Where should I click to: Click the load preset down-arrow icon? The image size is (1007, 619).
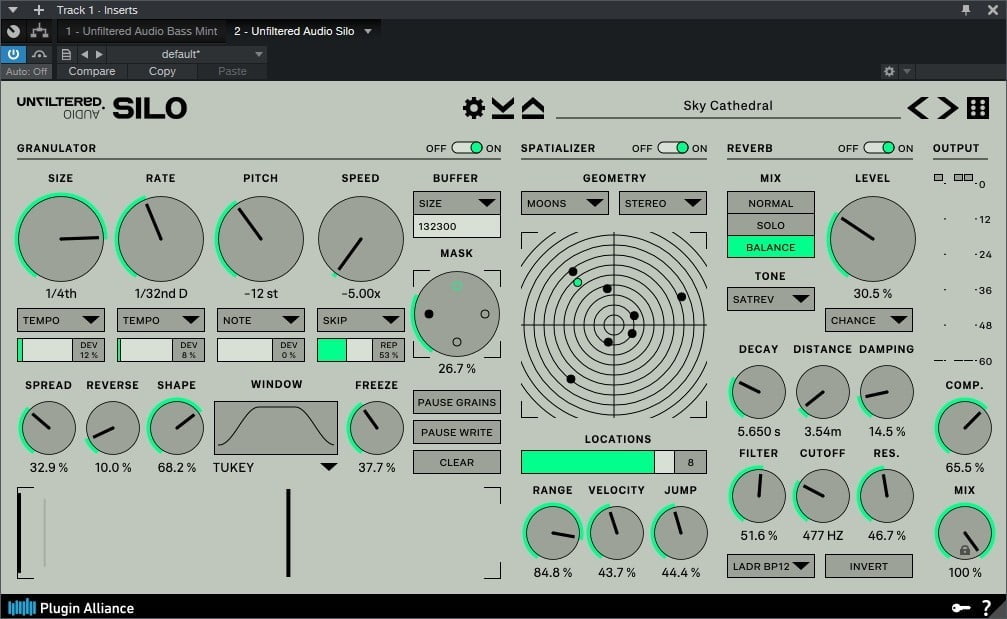click(x=503, y=108)
